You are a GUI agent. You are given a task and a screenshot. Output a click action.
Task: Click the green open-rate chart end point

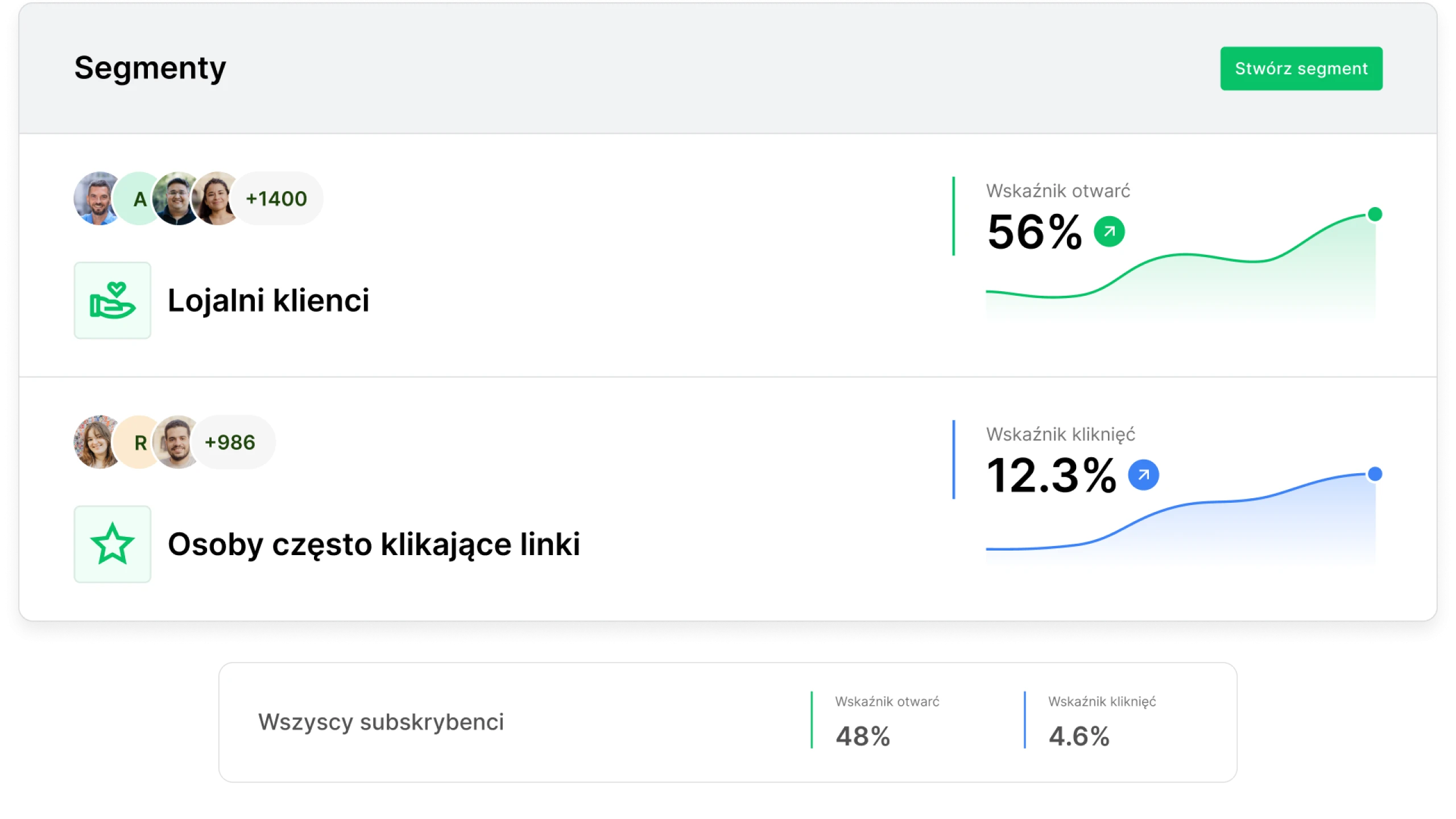(x=1375, y=214)
